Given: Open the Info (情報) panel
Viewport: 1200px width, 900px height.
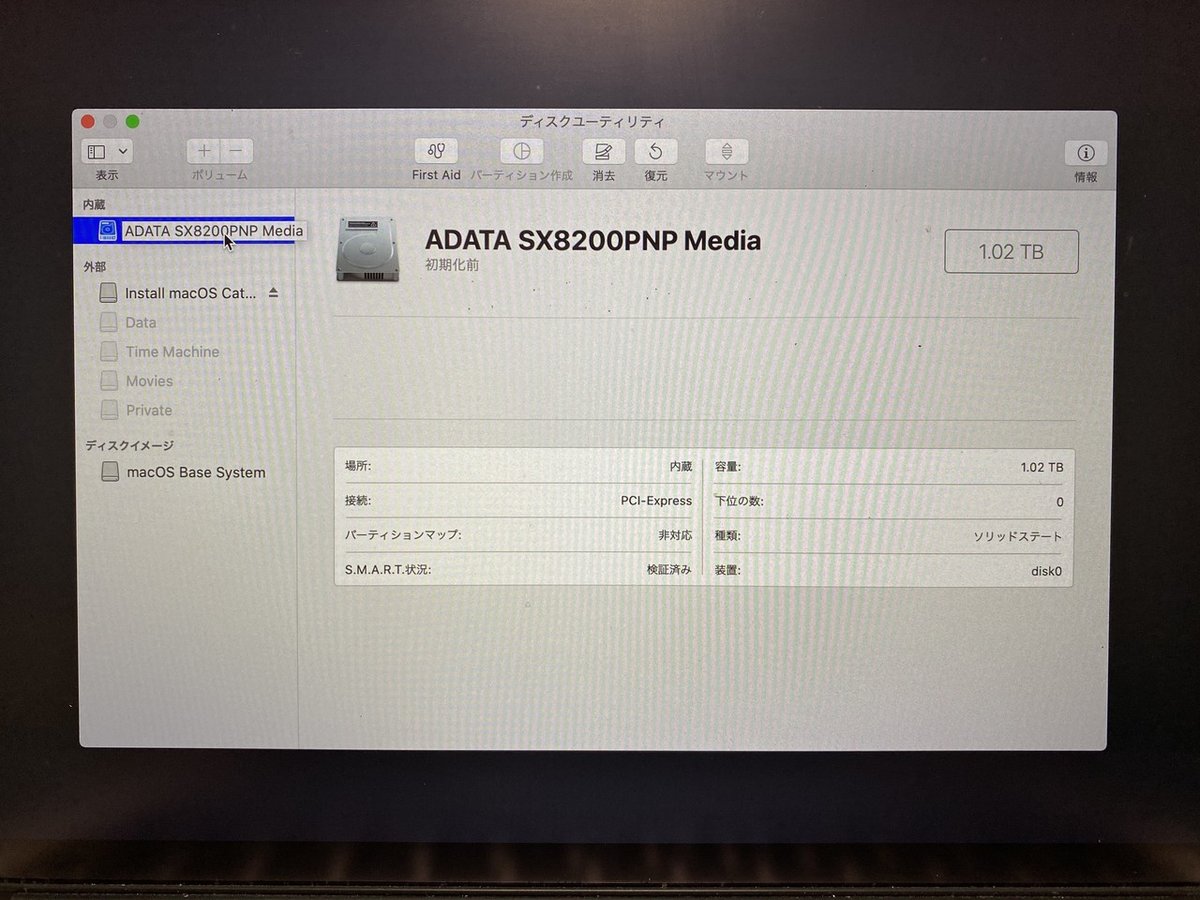Looking at the screenshot, I should (1085, 153).
